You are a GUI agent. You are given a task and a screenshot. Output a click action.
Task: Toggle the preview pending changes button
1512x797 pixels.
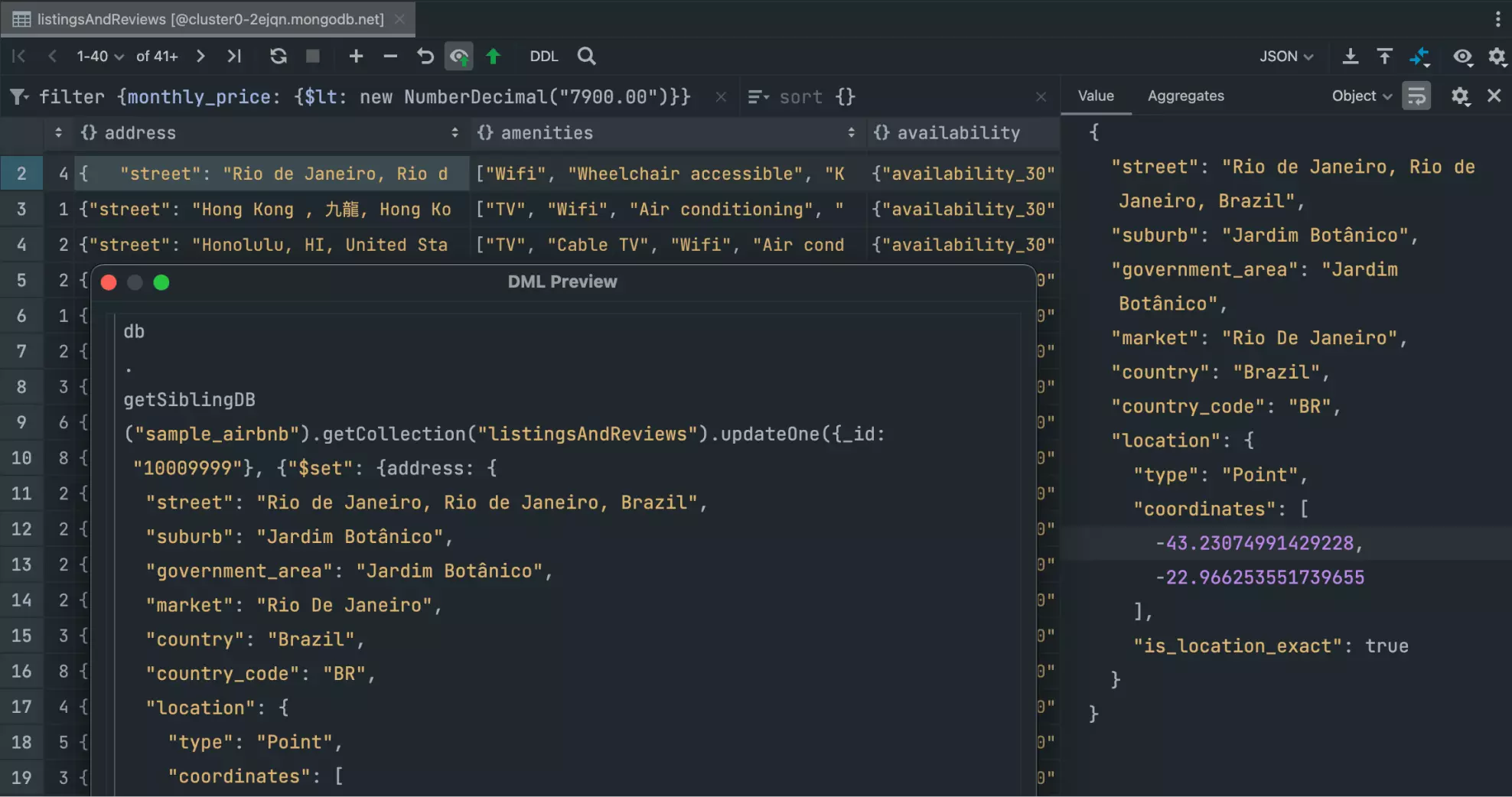pyautogui.click(x=459, y=56)
